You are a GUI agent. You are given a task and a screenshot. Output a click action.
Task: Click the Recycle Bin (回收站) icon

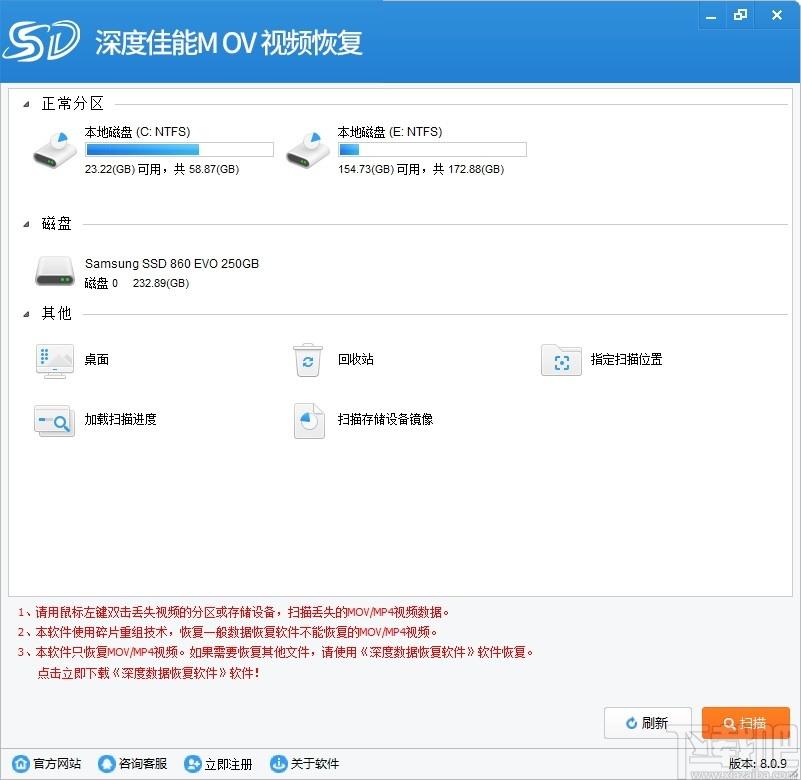coord(308,360)
